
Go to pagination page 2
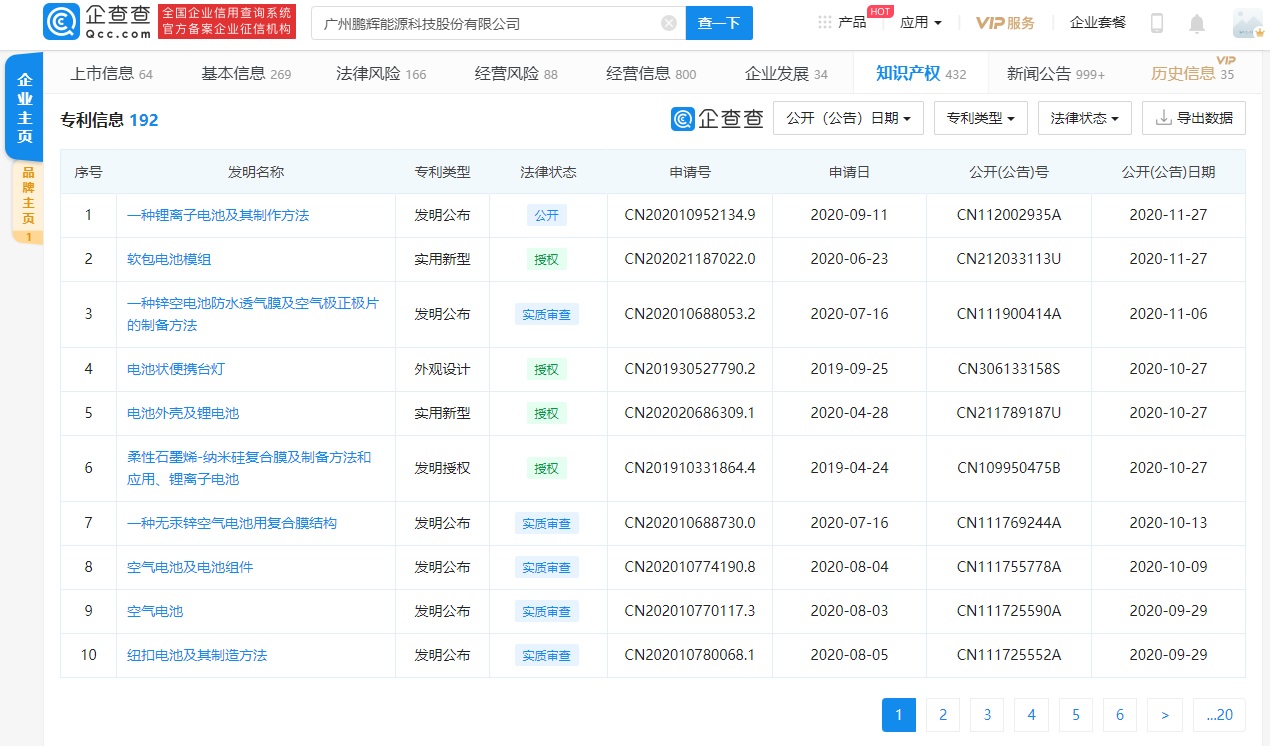[942, 714]
